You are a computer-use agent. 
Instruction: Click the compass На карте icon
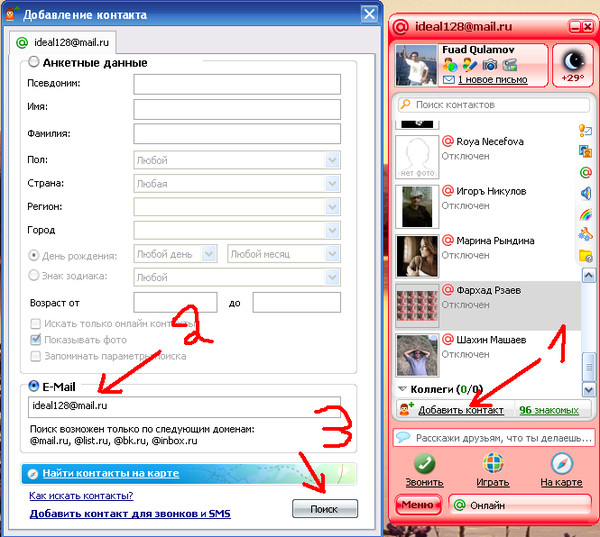pyautogui.click(x=561, y=464)
